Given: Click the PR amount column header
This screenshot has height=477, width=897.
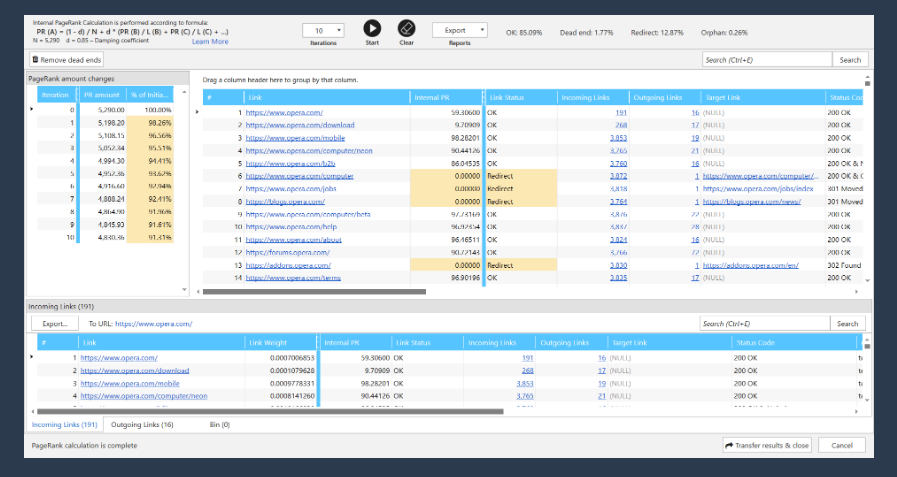Looking at the screenshot, I should [x=102, y=95].
